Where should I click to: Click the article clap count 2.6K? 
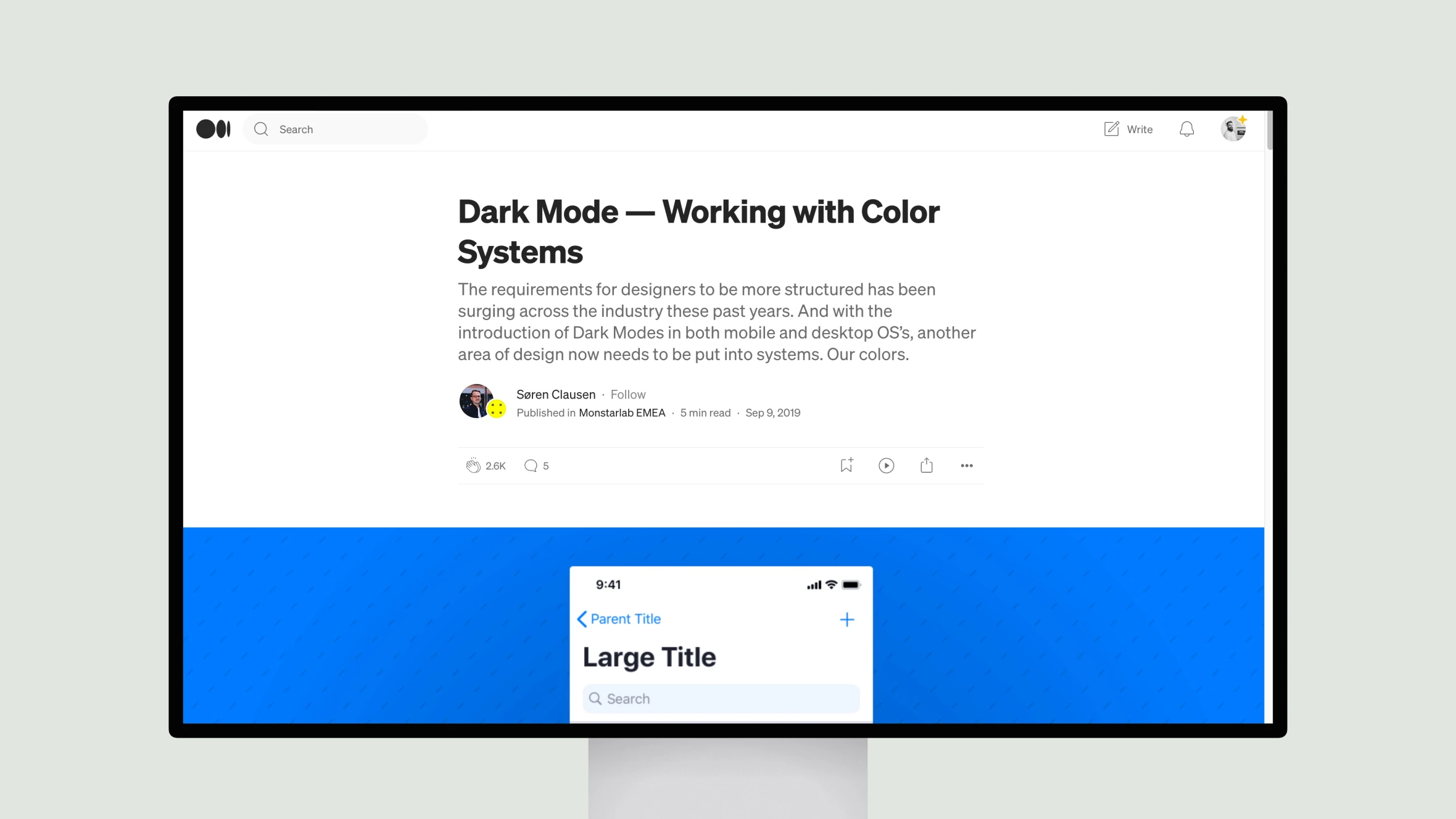click(x=495, y=465)
